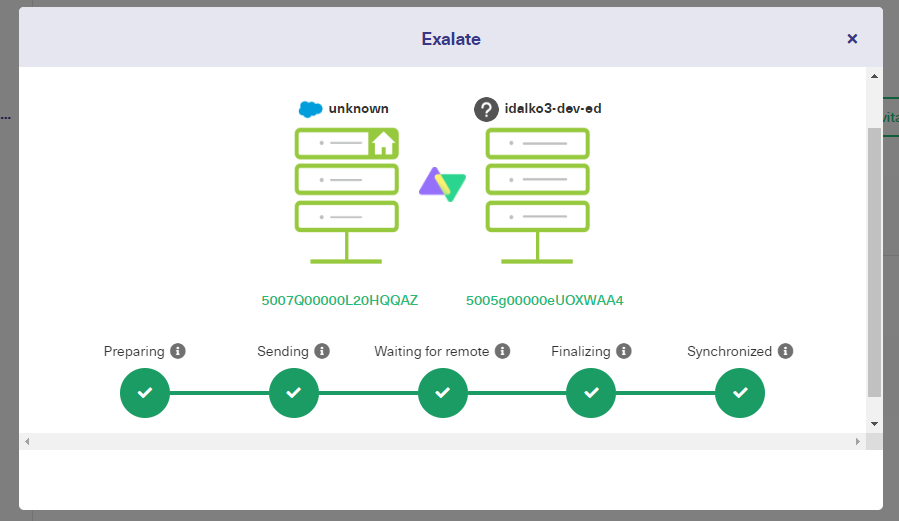Click the 'unknown' instance name
This screenshot has width=899, height=521.
click(358, 108)
